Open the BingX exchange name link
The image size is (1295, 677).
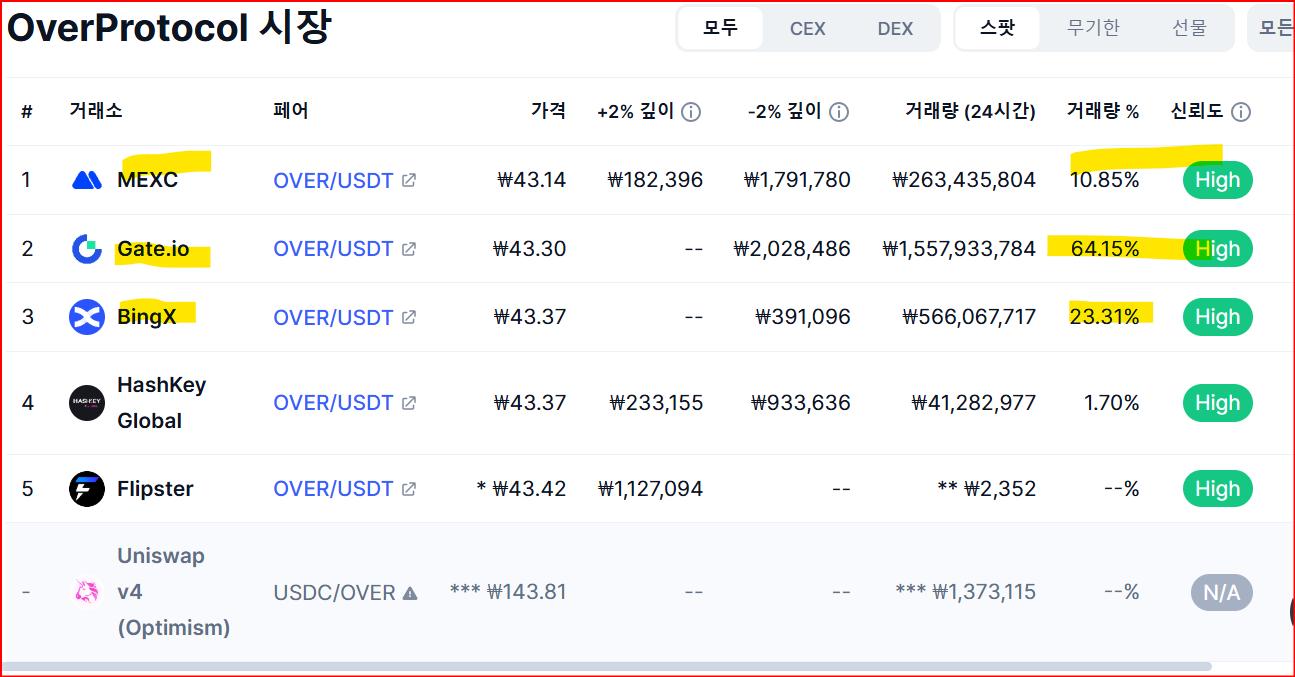click(x=147, y=317)
